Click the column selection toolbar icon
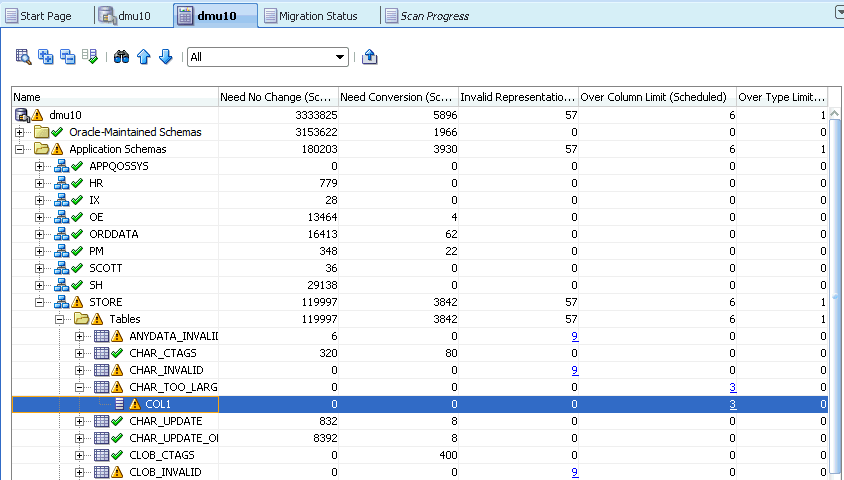Viewport: 844px width, 480px height. coord(89,57)
